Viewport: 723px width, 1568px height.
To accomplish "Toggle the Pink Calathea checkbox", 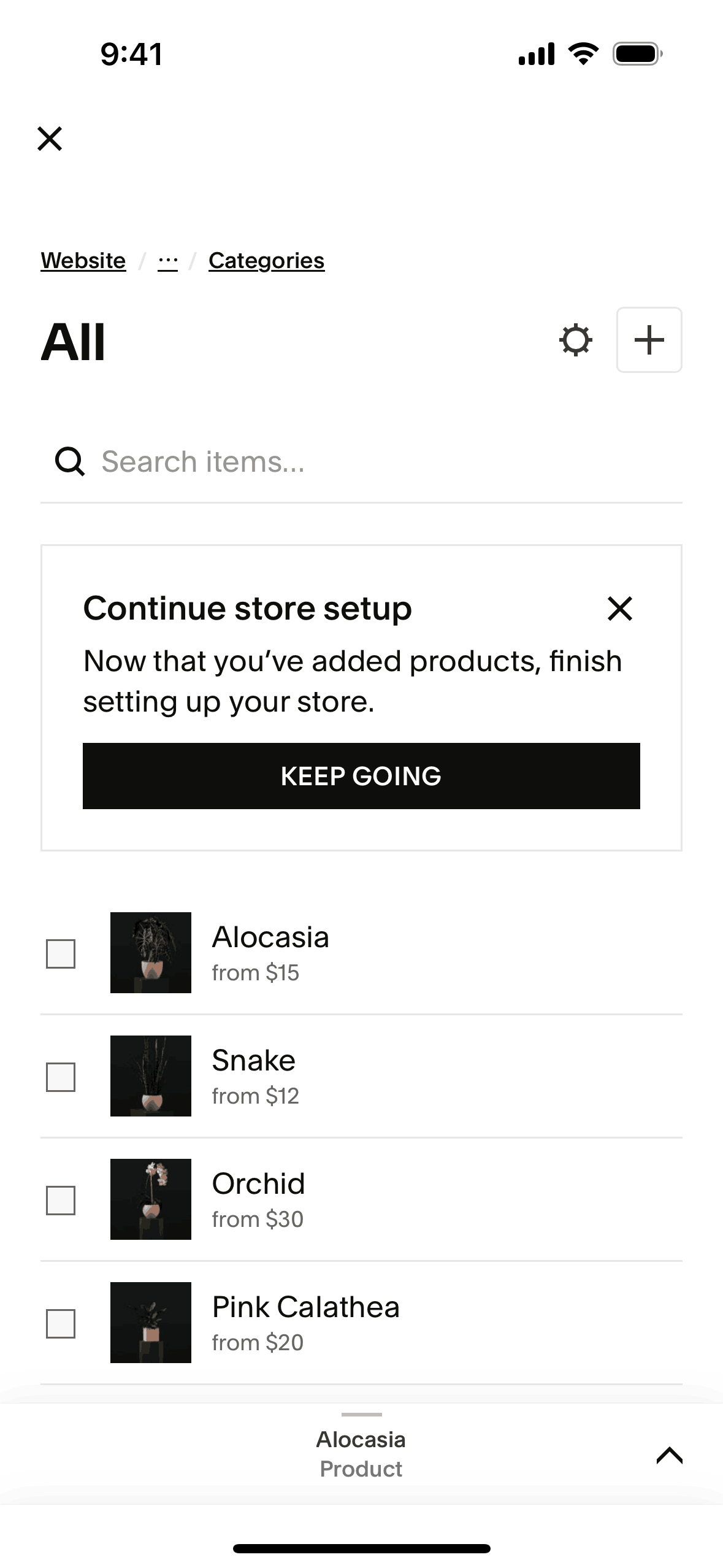I will coord(61,1324).
